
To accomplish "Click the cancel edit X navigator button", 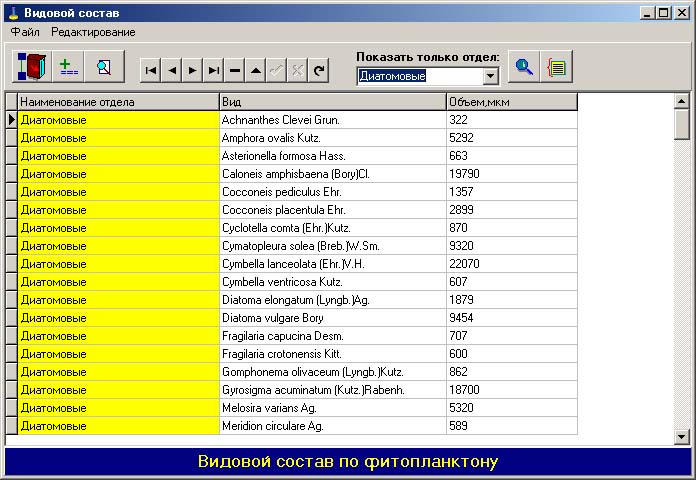I will pyautogui.click(x=297, y=70).
